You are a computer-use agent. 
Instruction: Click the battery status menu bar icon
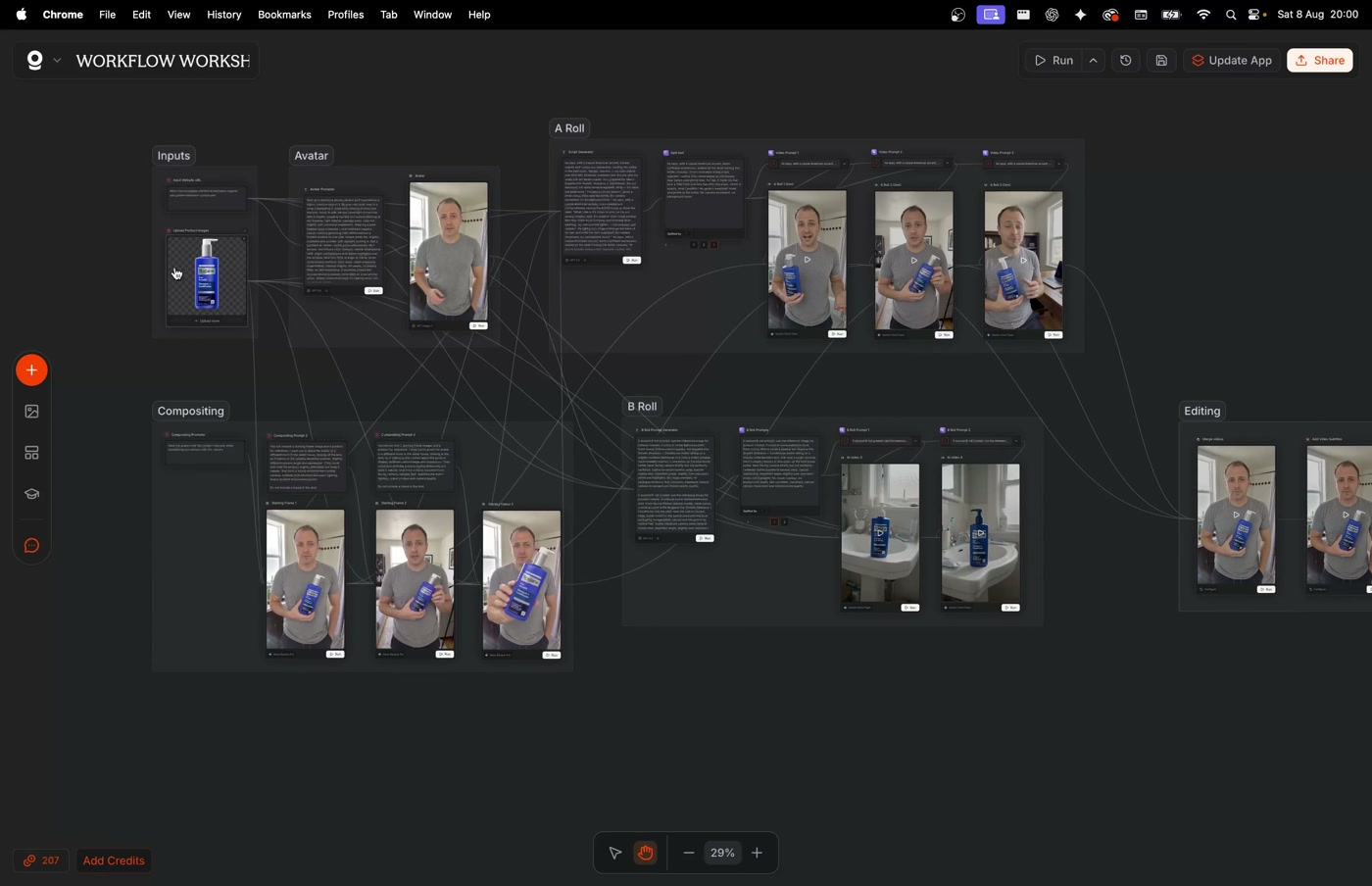pyautogui.click(x=1171, y=15)
